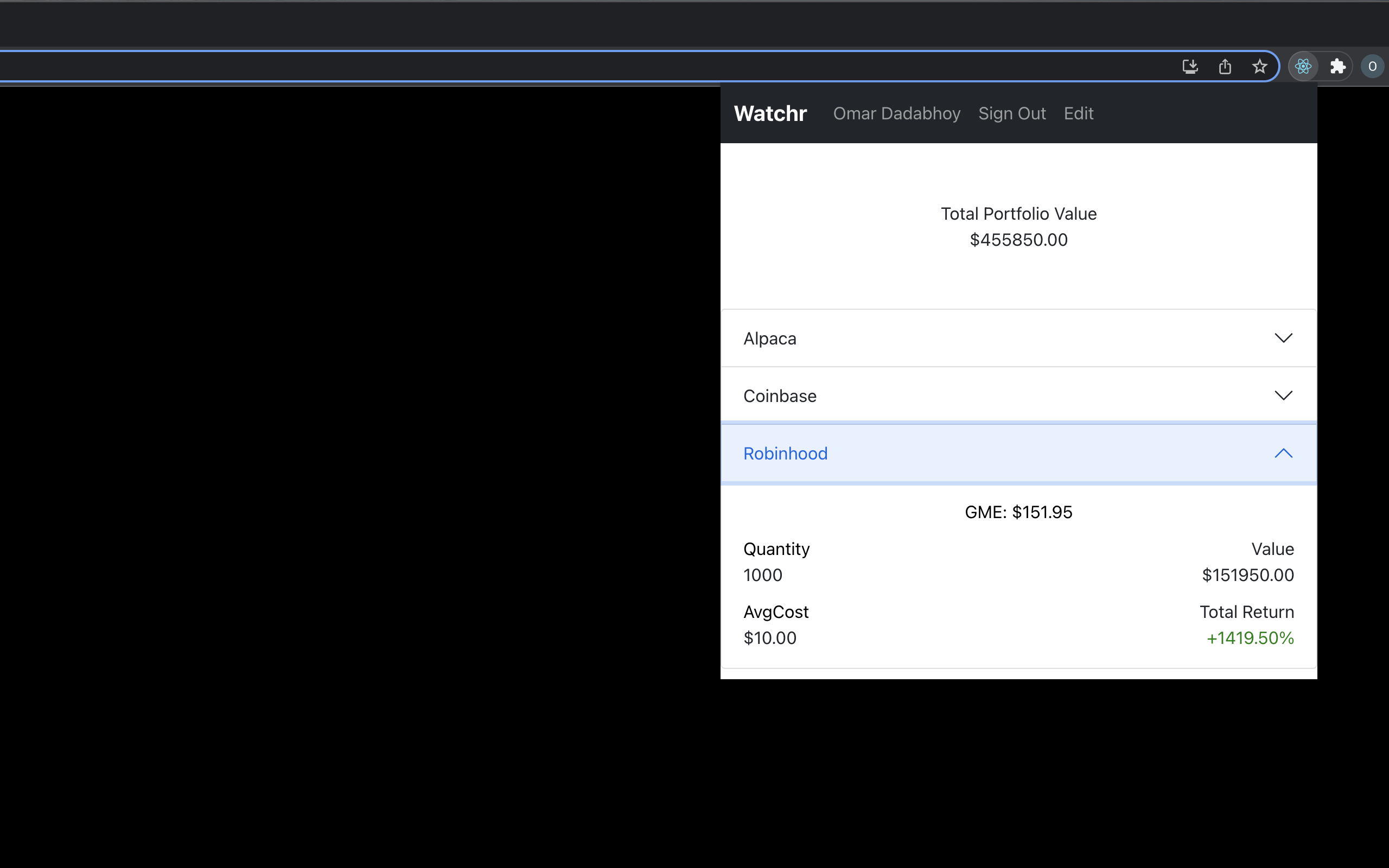Click the +1419.50% return figure
The image size is (1389, 868).
click(x=1250, y=638)
